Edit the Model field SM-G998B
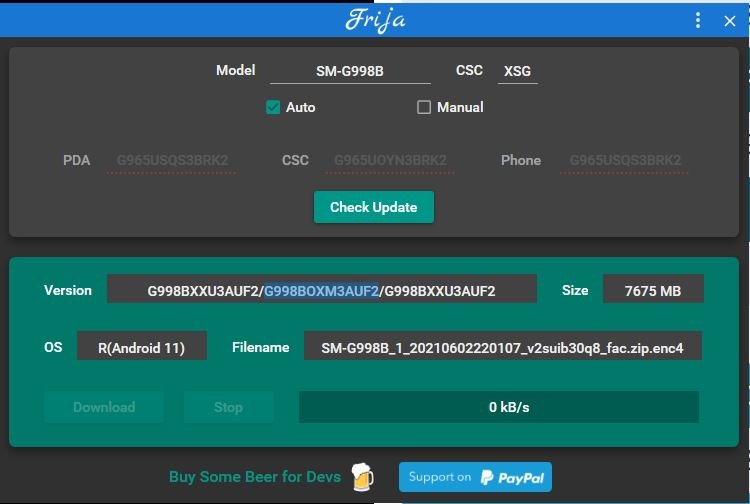 coord(350,71)
